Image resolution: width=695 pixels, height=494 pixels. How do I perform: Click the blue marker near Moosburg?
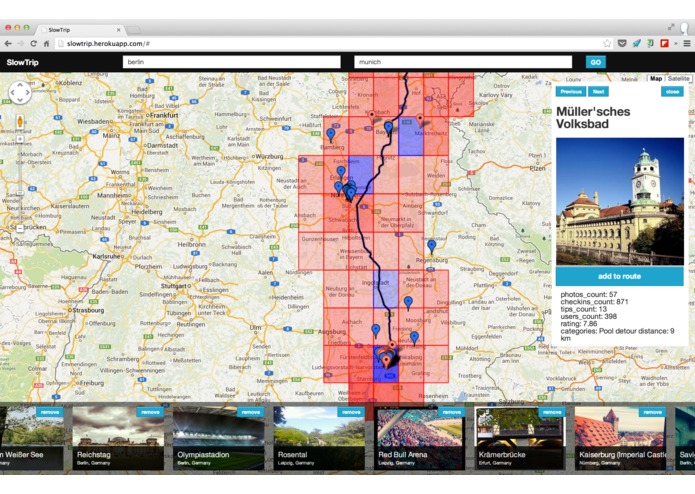pos(408,303)
